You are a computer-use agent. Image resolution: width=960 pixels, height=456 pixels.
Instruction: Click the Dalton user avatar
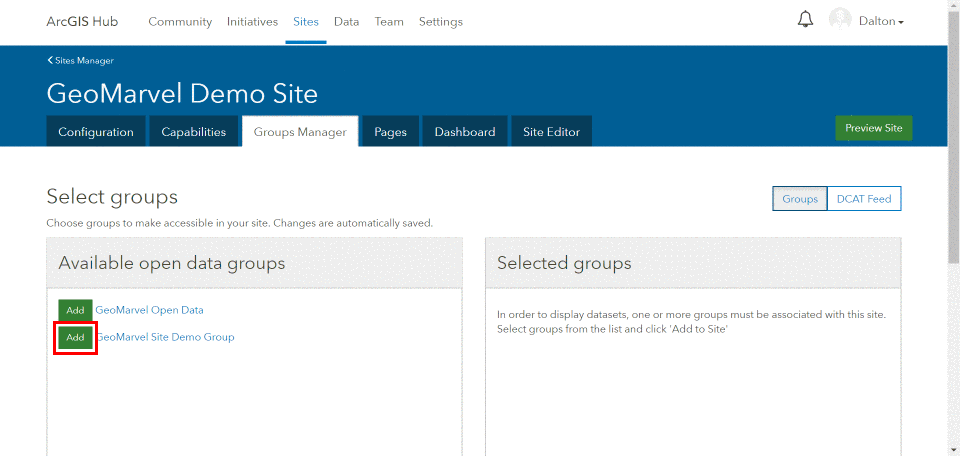click(x=840, y=19)
